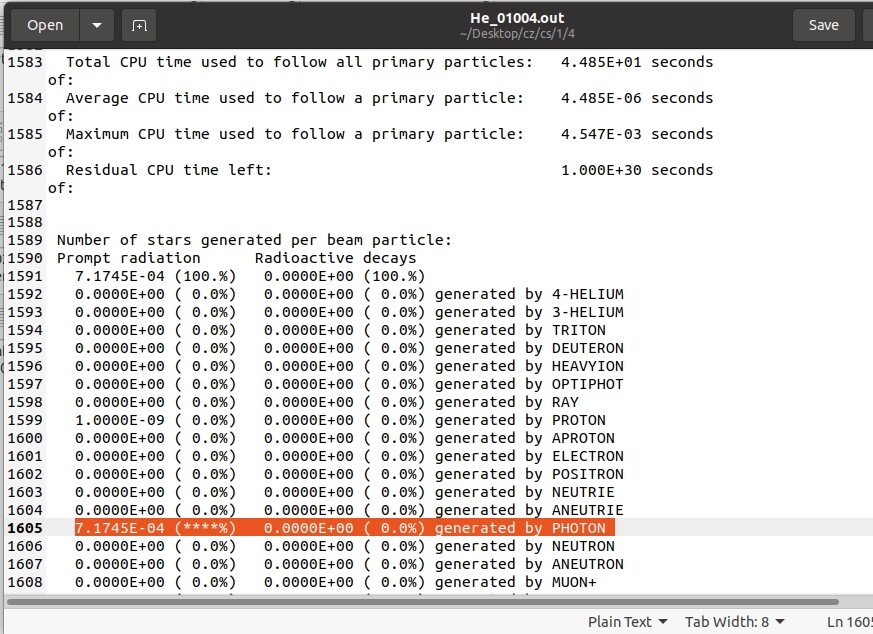Click the Ln 1605 cursor position indicator
Image resolution: width=873 pixels, height=634 pixels.
[x=850, y=622]
